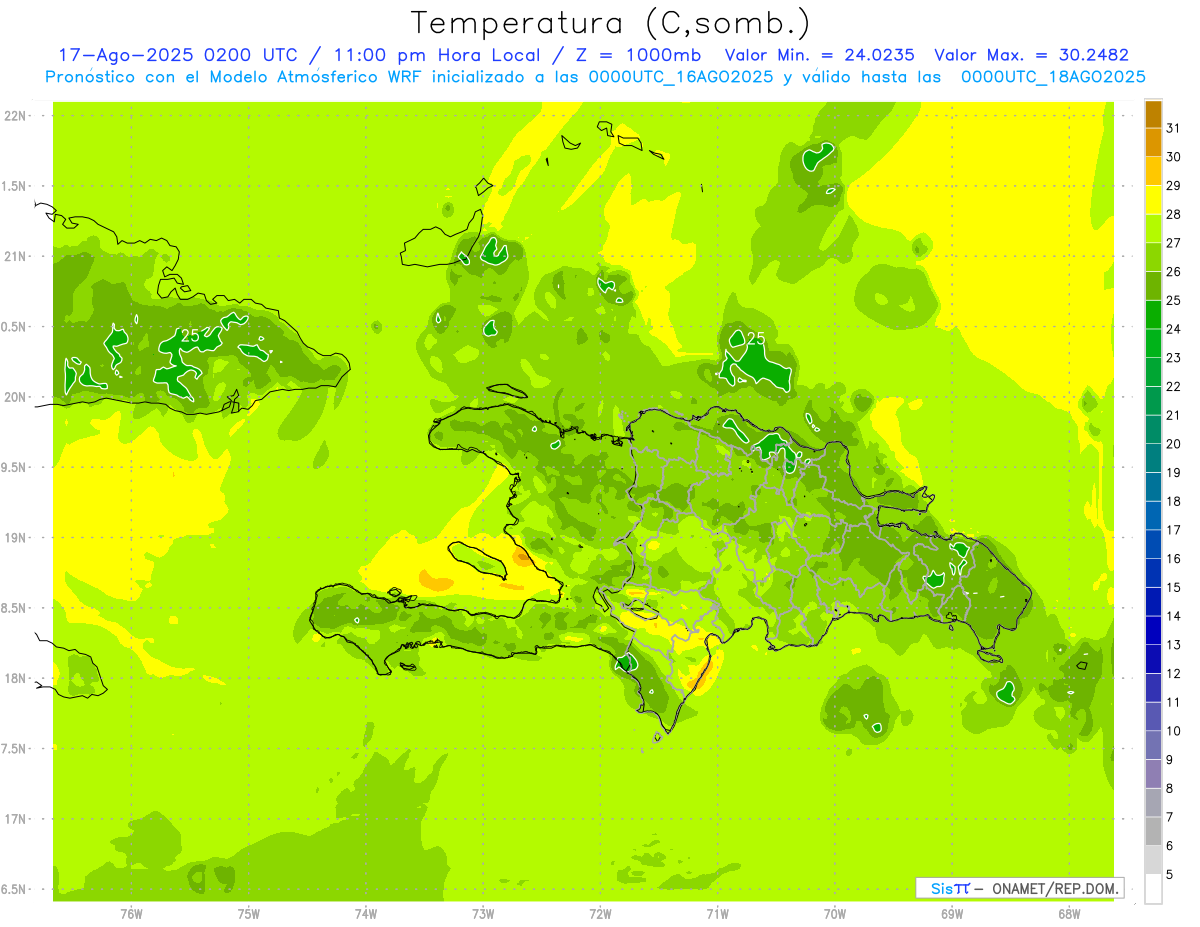Click the "20" legend value

(x=1174, y=444)
